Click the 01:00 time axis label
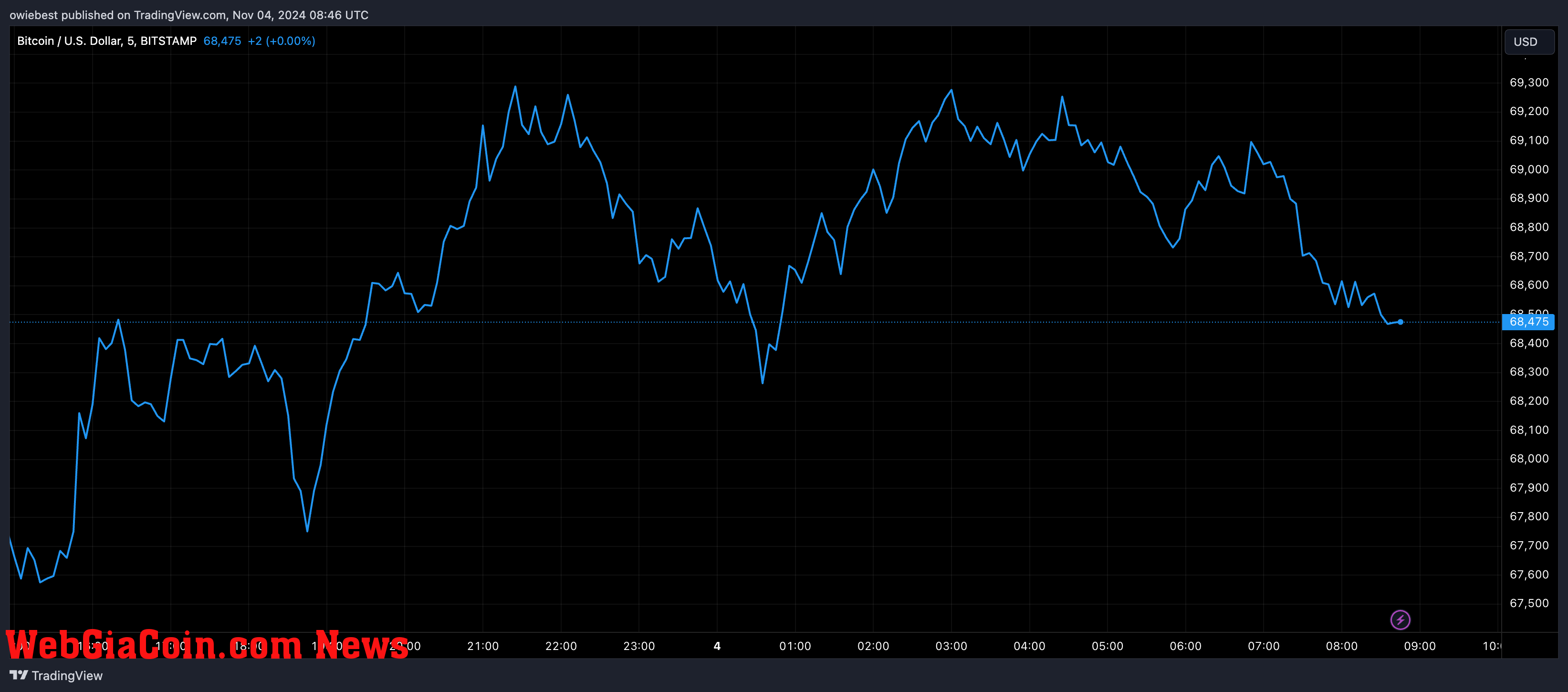The width and height of the screenshot is (1568, 692). (x=795, y=646)
